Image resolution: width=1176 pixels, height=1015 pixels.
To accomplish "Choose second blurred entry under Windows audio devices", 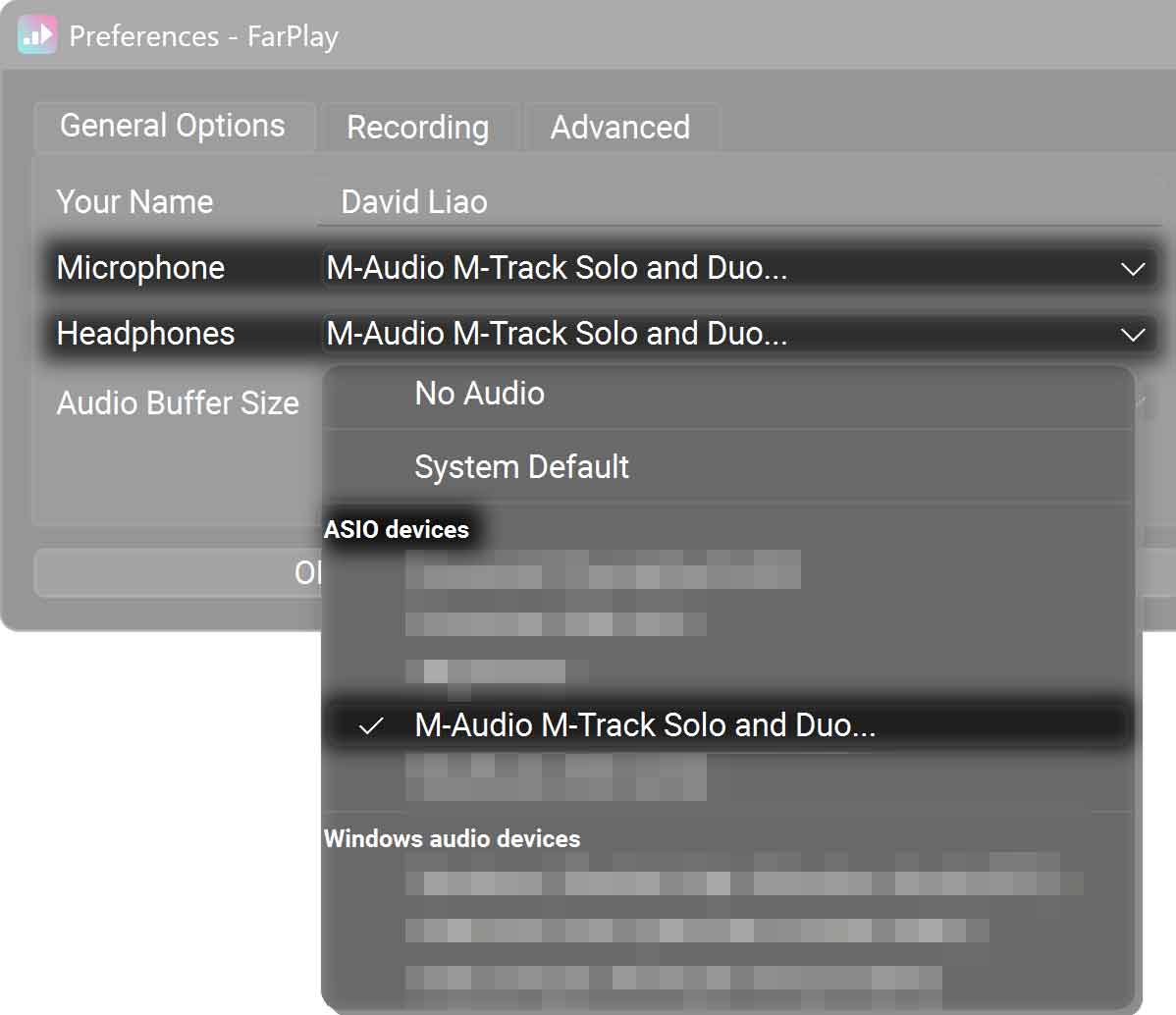I will coord(697,930).
